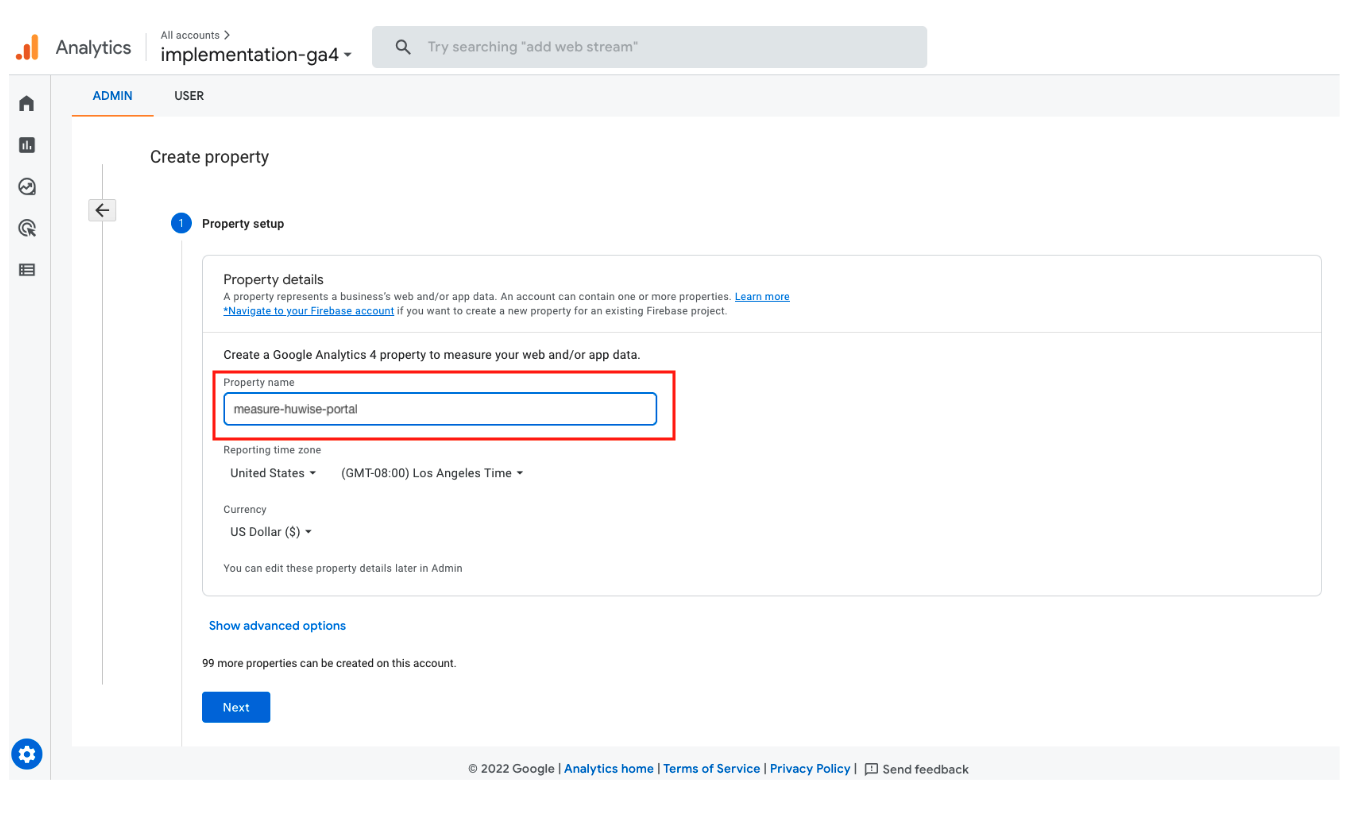Viewport: 1371px width, 814px height.
Task: Open the Explore icon in sidebar
Action: (27, 187)
